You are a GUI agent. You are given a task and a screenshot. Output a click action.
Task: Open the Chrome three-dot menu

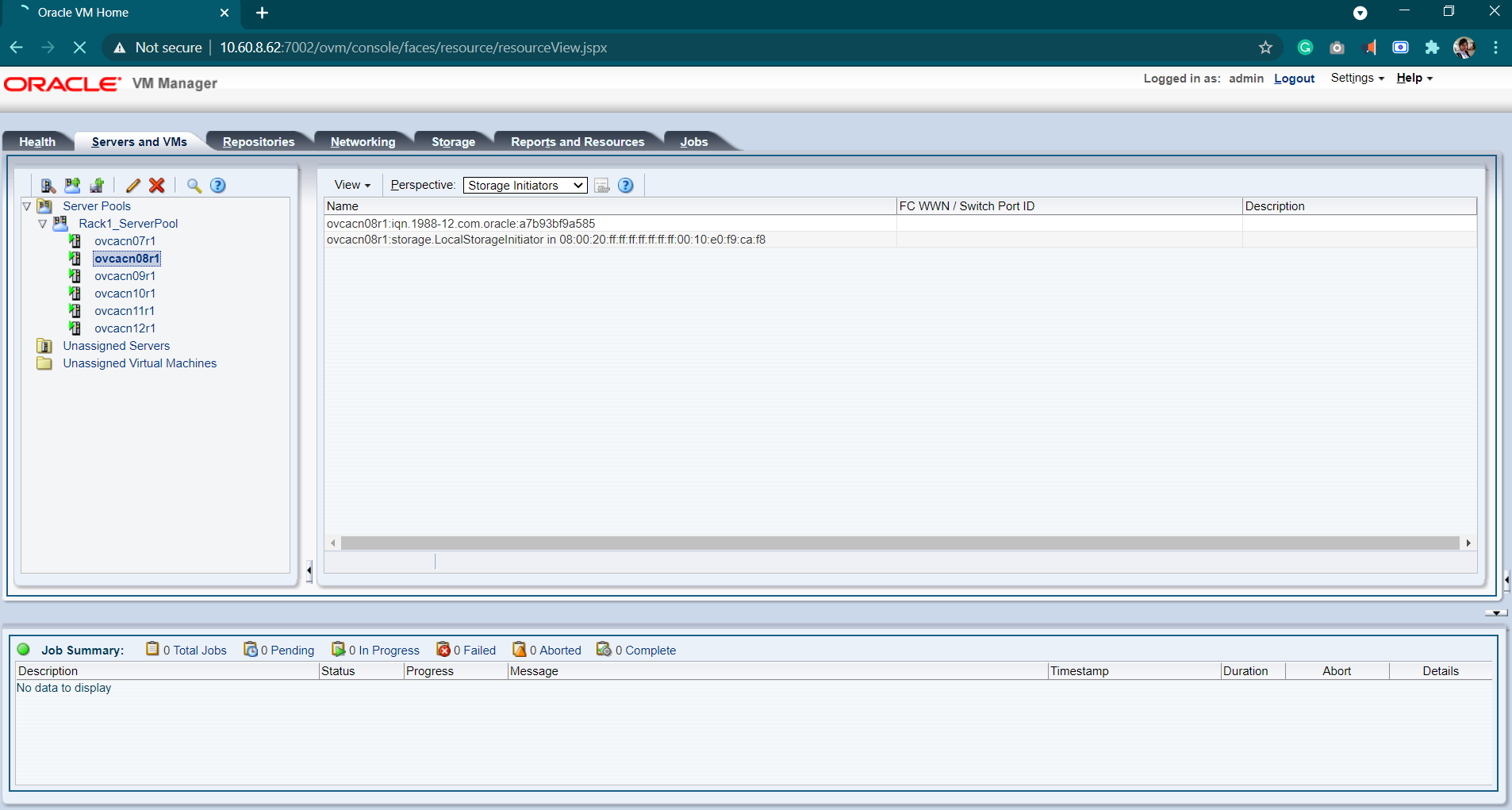tap(1495, 48)
